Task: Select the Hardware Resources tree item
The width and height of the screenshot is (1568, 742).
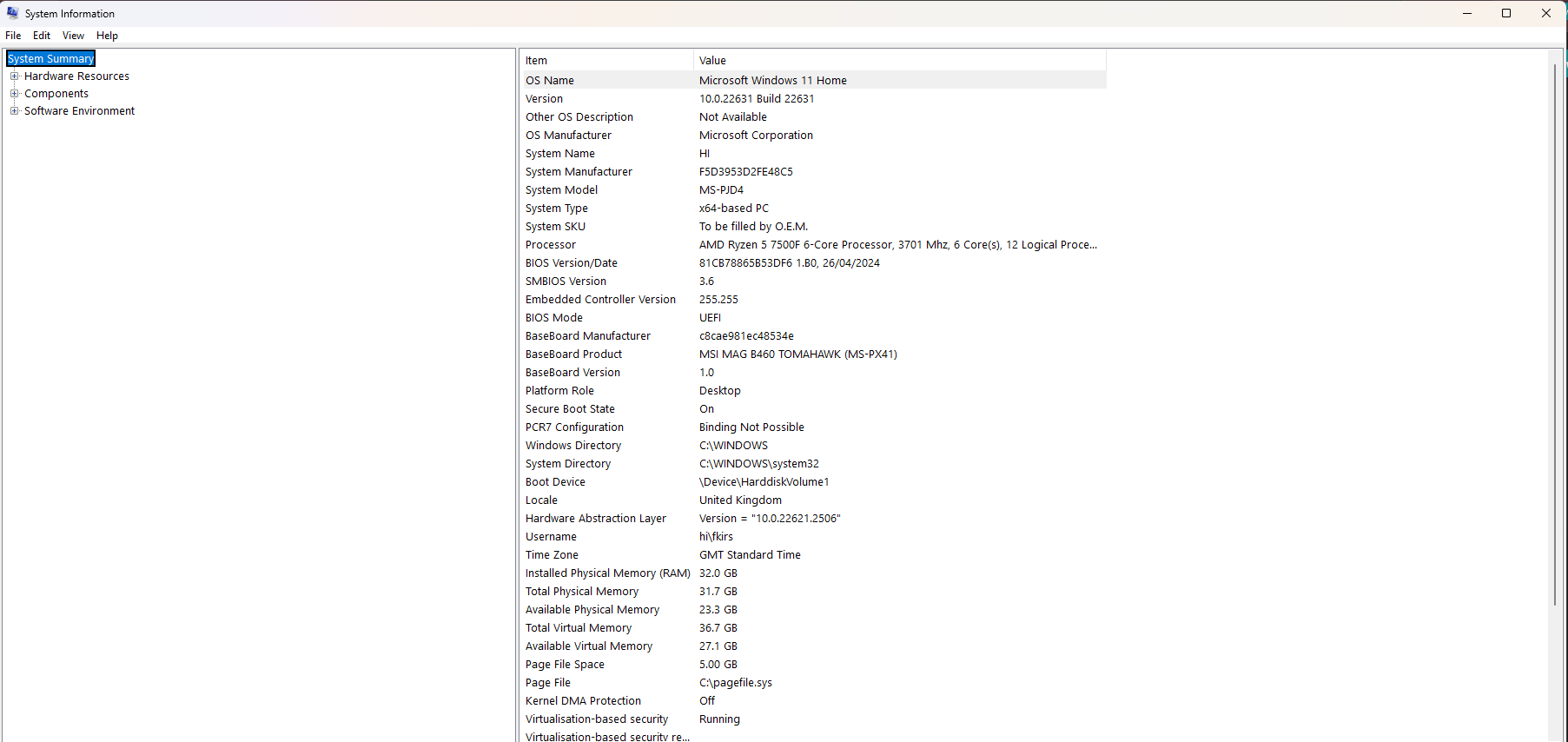Action: [76, 76]
